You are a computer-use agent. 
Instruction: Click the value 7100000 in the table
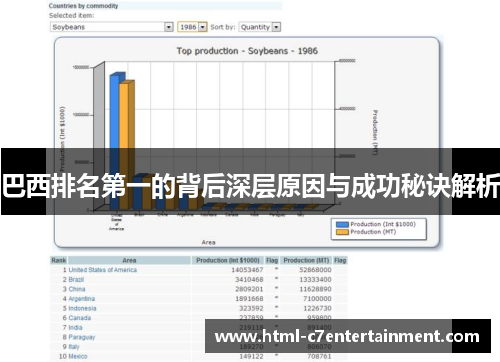pyautogui.click(x=317, y=299)
